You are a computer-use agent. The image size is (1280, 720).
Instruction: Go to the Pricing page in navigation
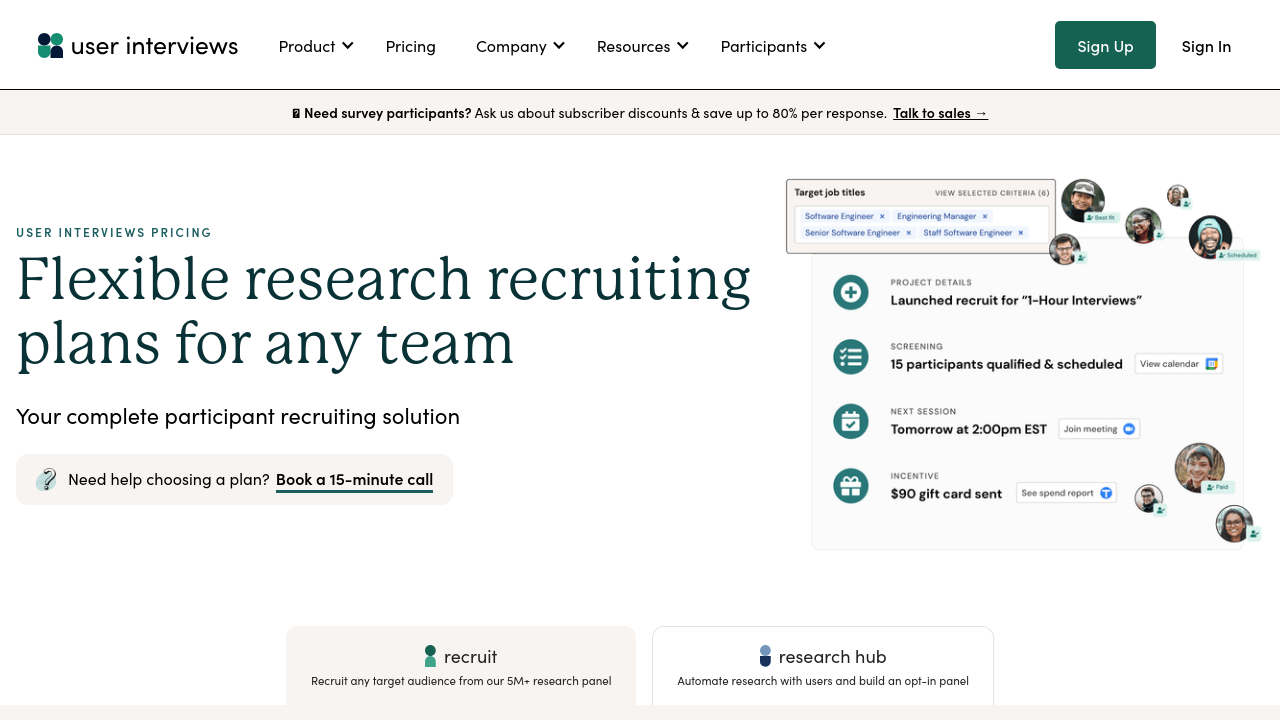[x=410, y=46]
